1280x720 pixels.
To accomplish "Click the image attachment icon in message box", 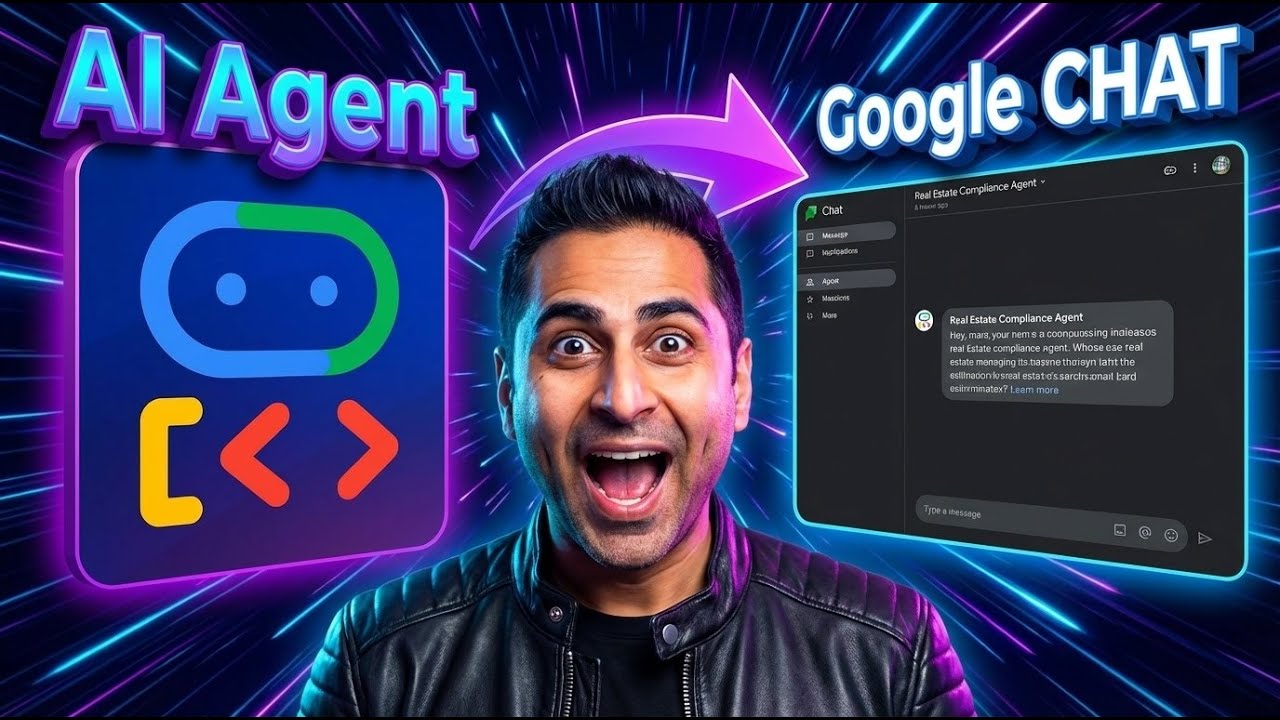I will [x=1120, y=531].
